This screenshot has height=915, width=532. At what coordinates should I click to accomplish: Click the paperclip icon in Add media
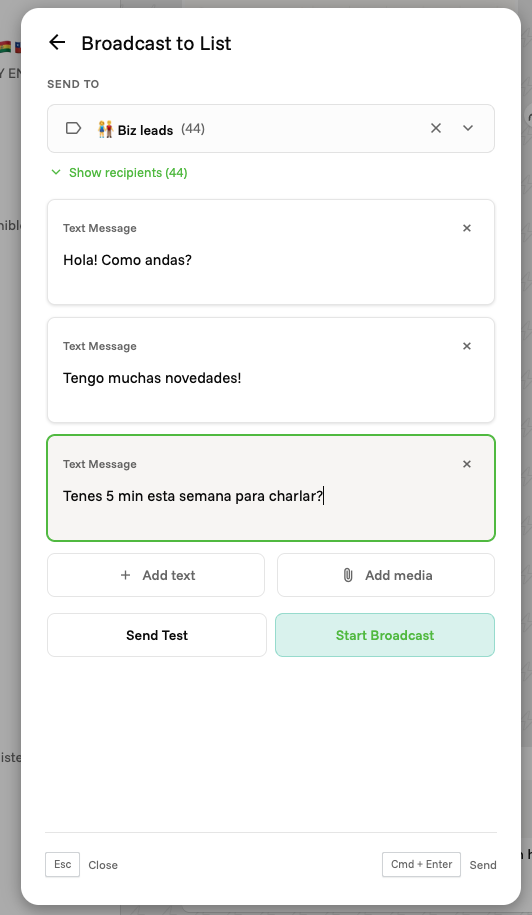pyautogui.click(x=348, y=575)
